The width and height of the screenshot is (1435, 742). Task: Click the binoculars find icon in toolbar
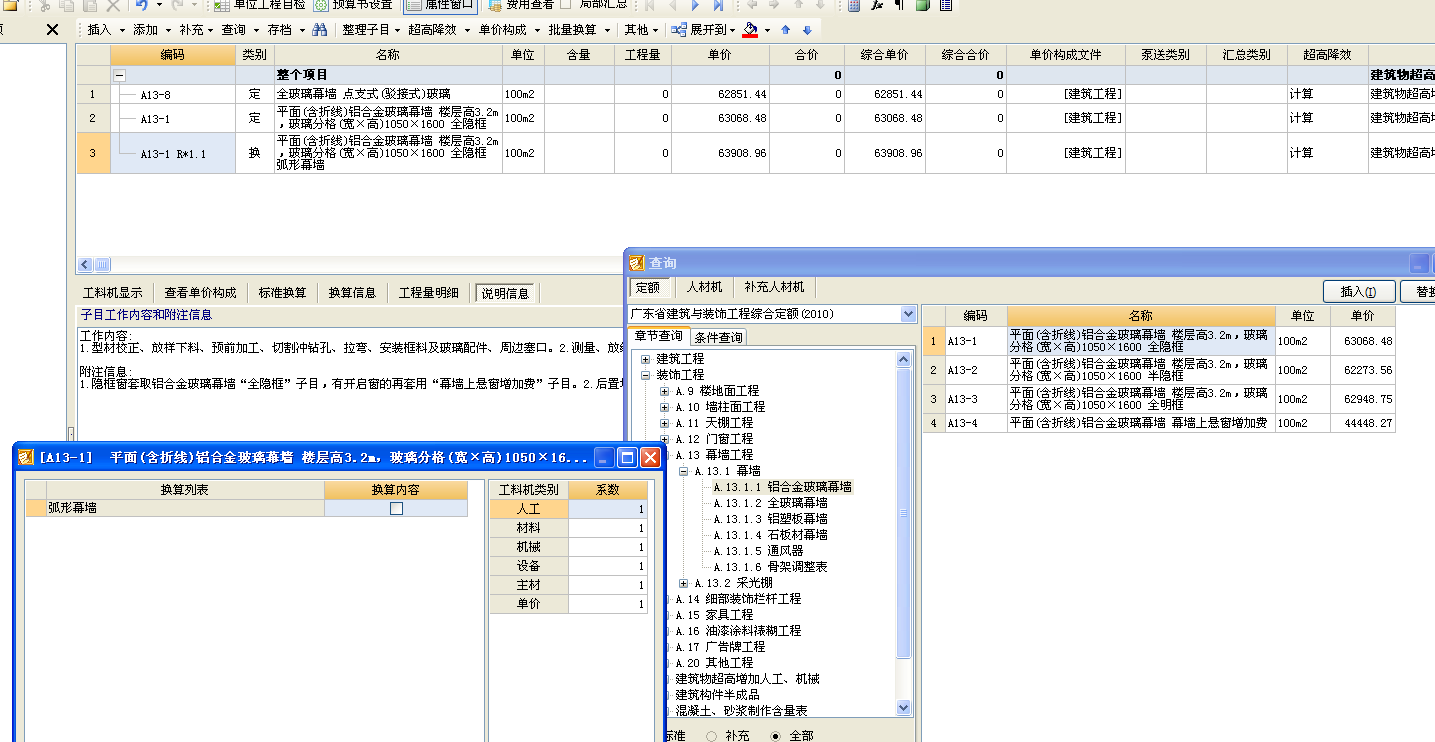[319, 30]
